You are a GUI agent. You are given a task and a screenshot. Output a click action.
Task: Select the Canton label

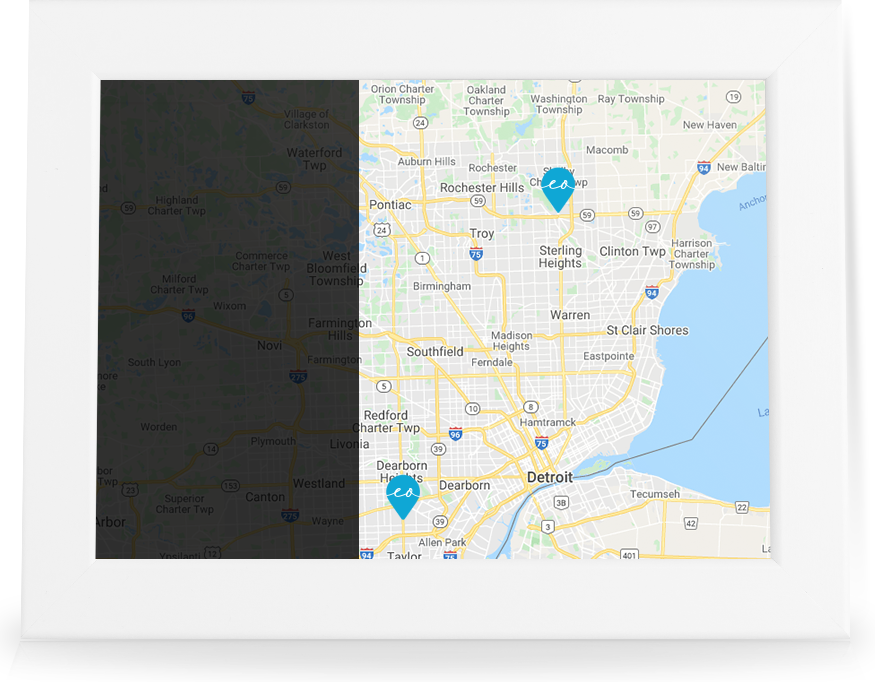pyautogui.click(x=265, y=497)
